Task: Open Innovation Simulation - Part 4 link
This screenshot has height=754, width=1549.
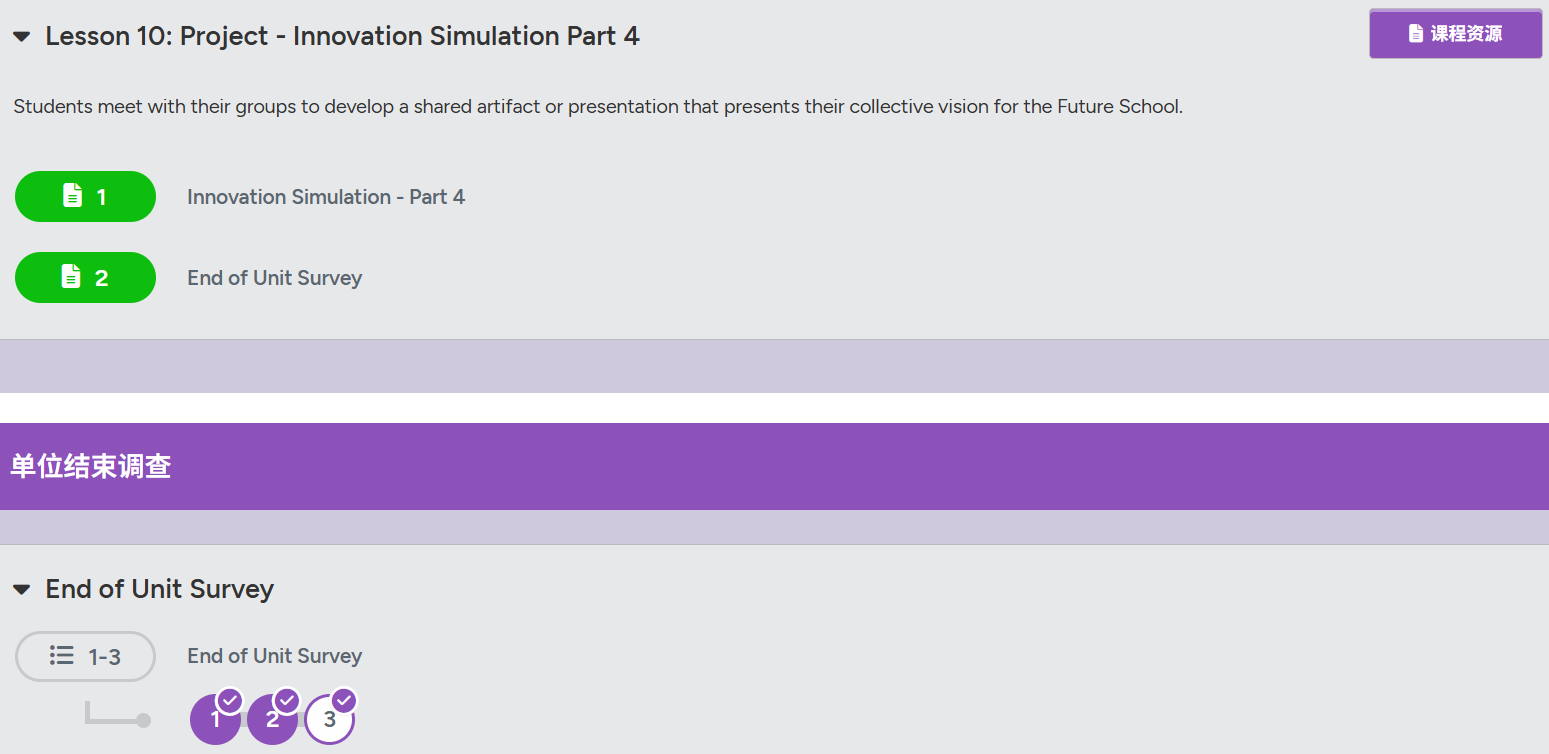Action: [x=326, y=197]
